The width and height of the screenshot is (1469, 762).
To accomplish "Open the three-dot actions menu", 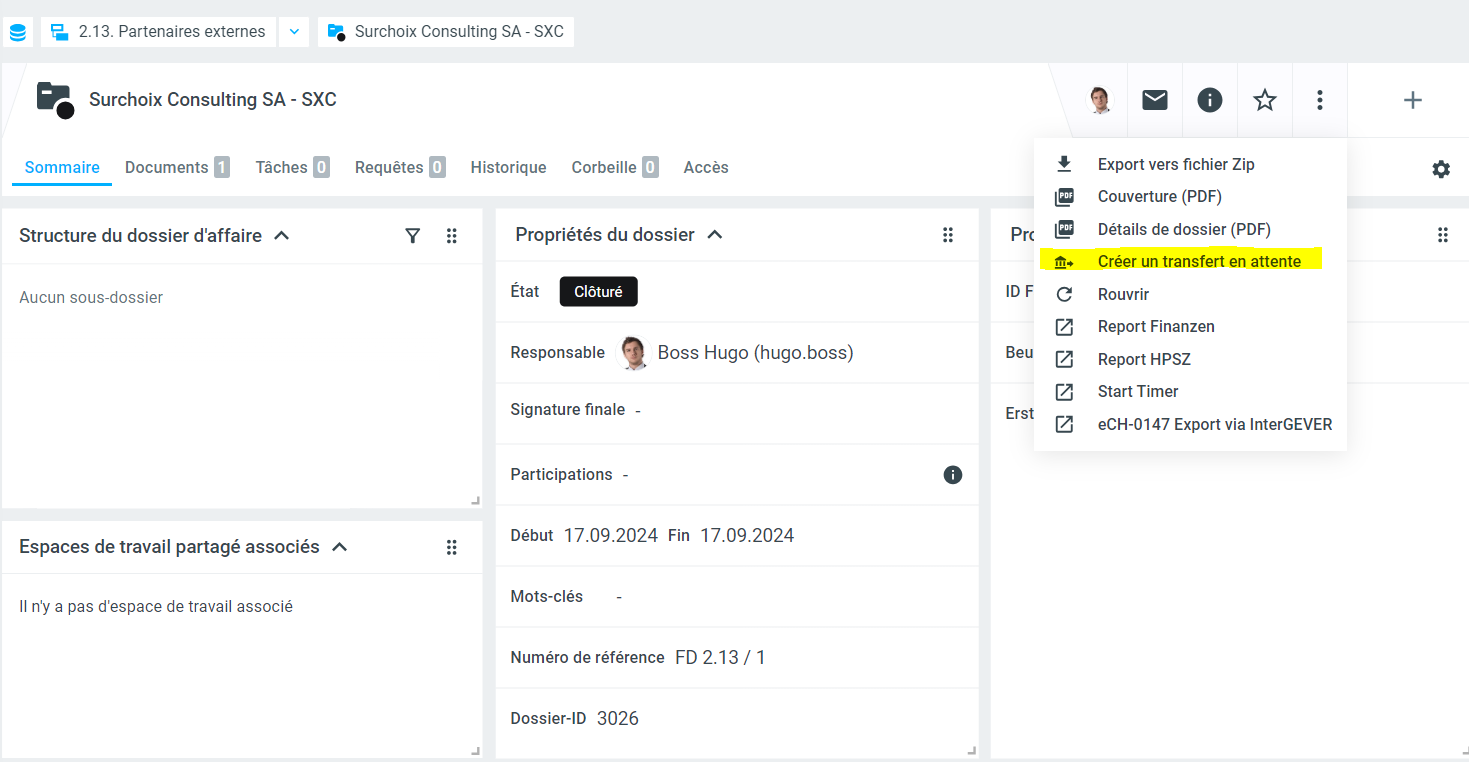I will pos(1320,100).
